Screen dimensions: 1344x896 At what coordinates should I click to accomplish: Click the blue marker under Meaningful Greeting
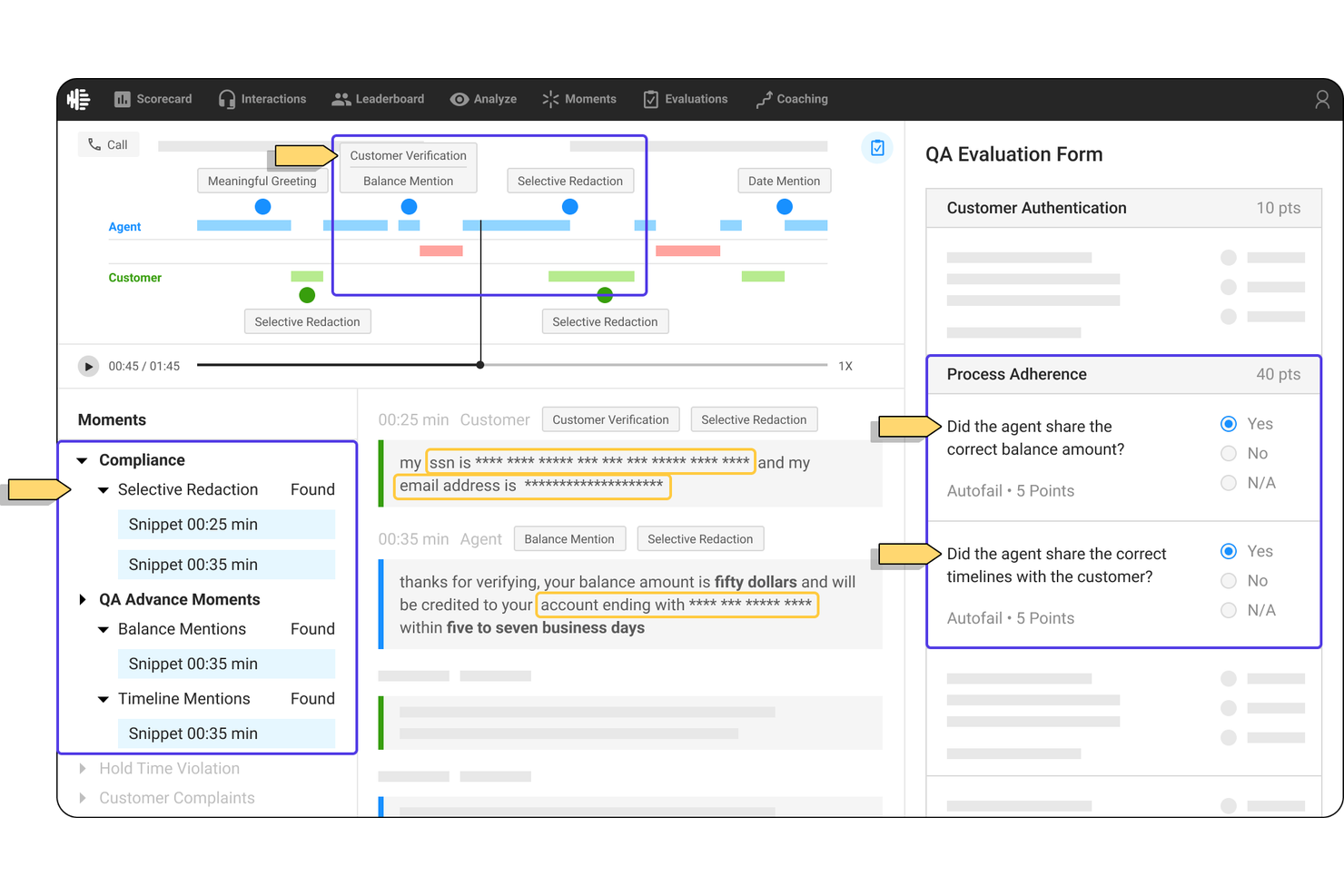pyautogui.click(x=262, y=207)
